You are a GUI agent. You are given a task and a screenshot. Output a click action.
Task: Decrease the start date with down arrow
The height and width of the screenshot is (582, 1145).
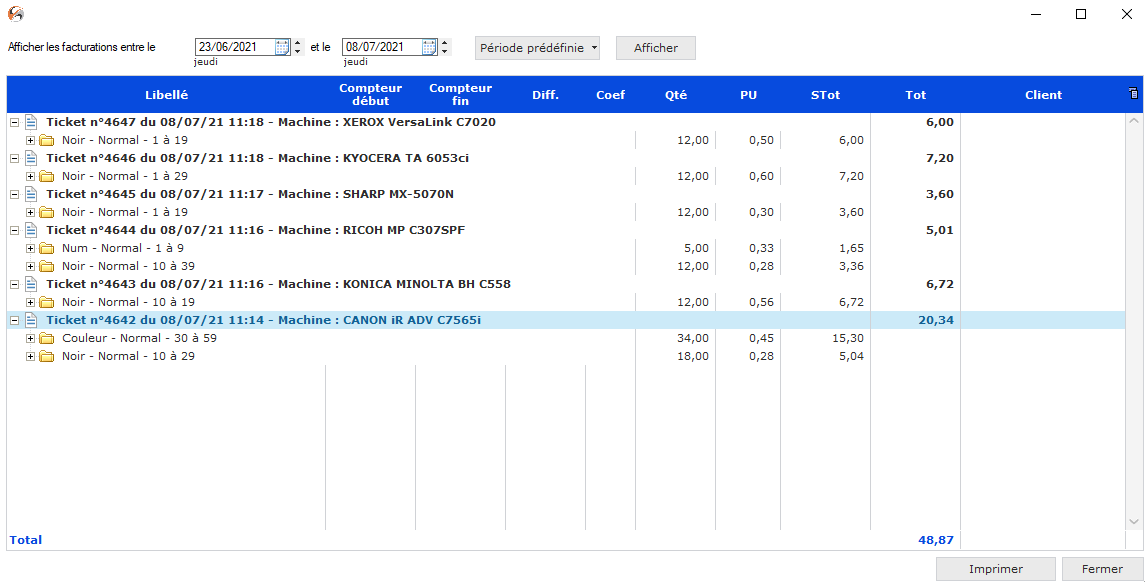[298, 52]
